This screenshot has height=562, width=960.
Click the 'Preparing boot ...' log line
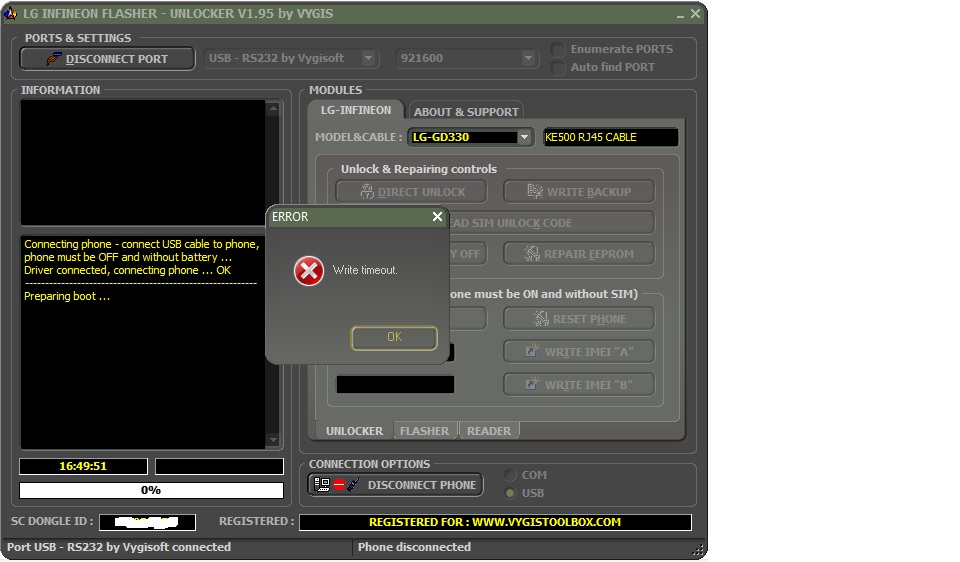pyautogui.click(x=67, y=296)
